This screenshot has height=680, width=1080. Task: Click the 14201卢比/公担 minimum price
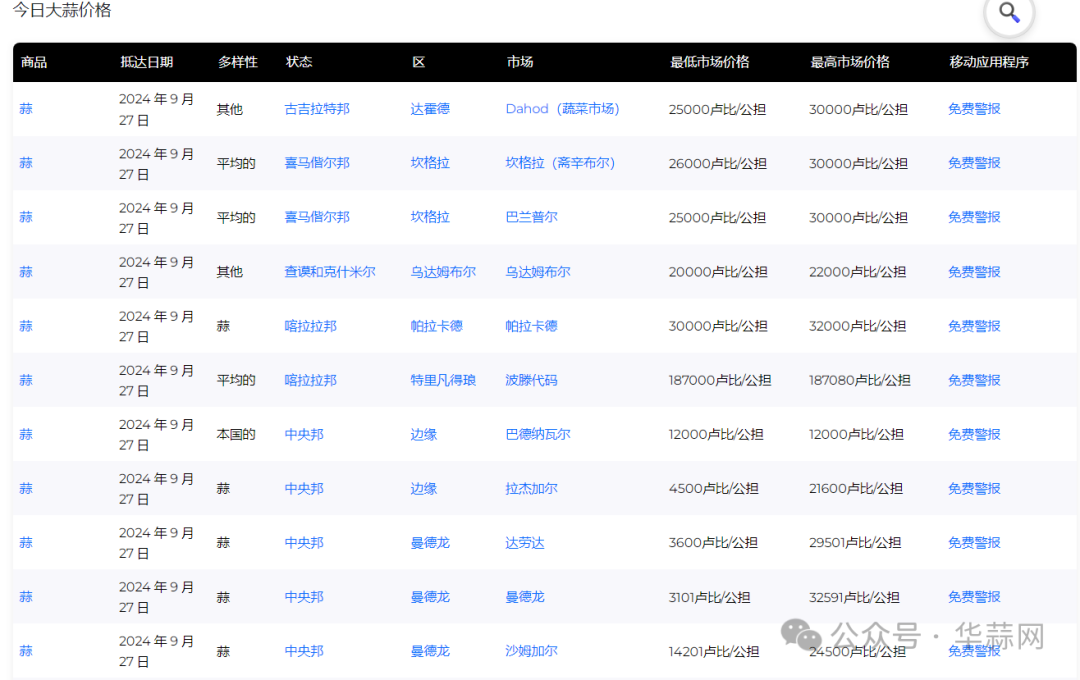pyautogui.click(x=714, y=651)
